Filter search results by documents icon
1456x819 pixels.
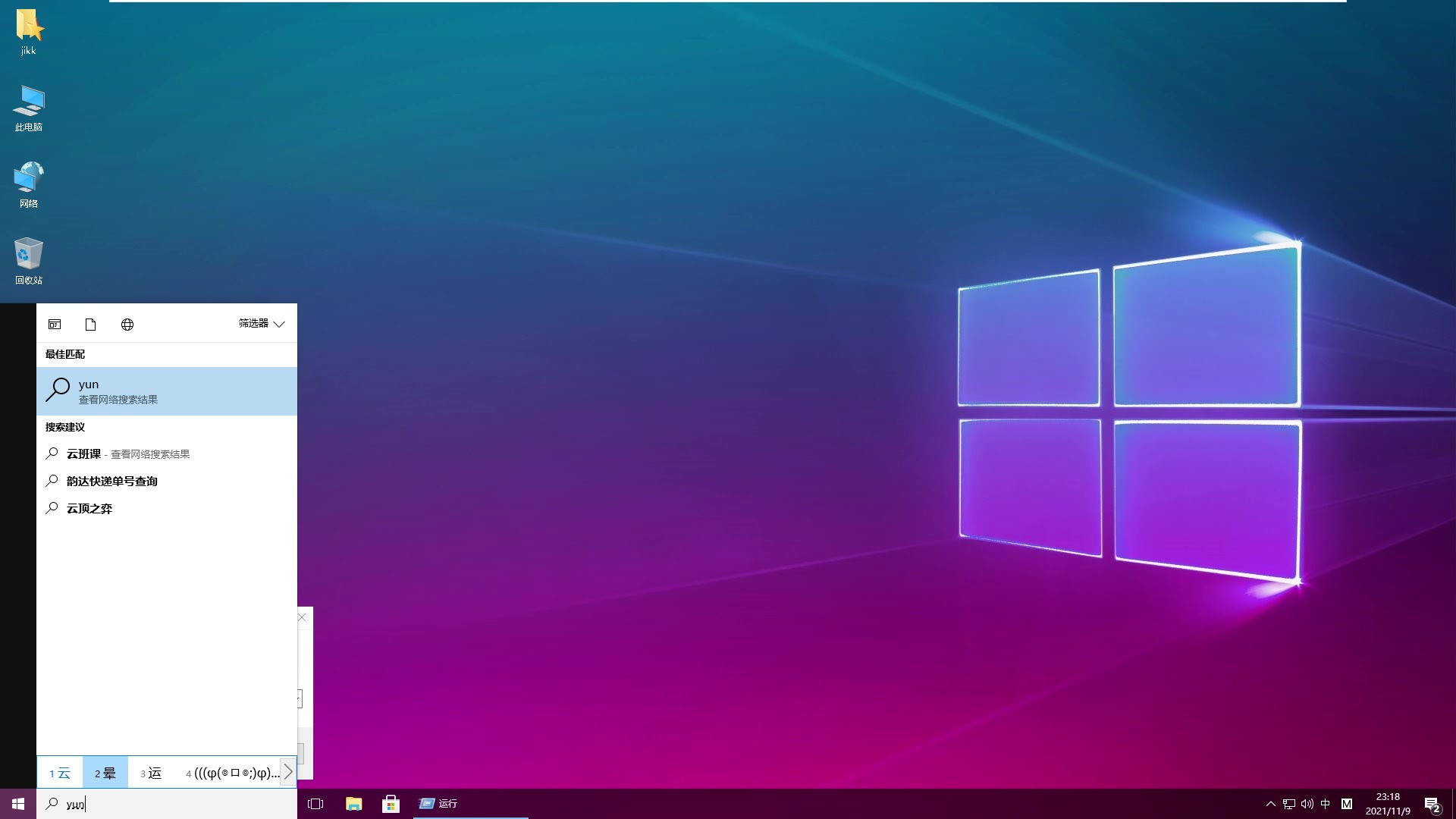click(x=91, y=325)
